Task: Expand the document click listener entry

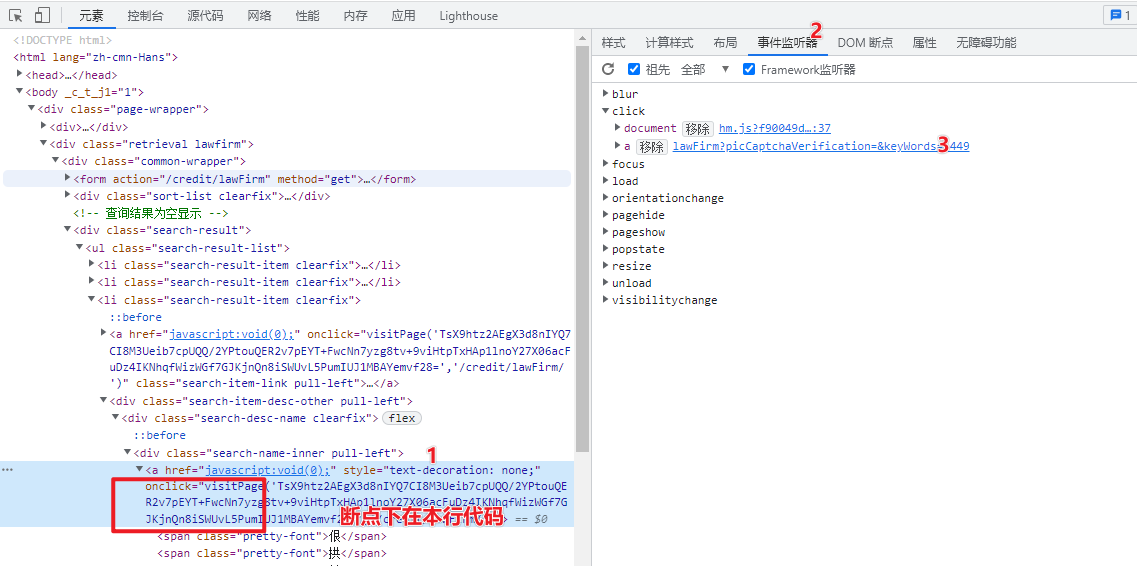Action: (x=618, y=128)
